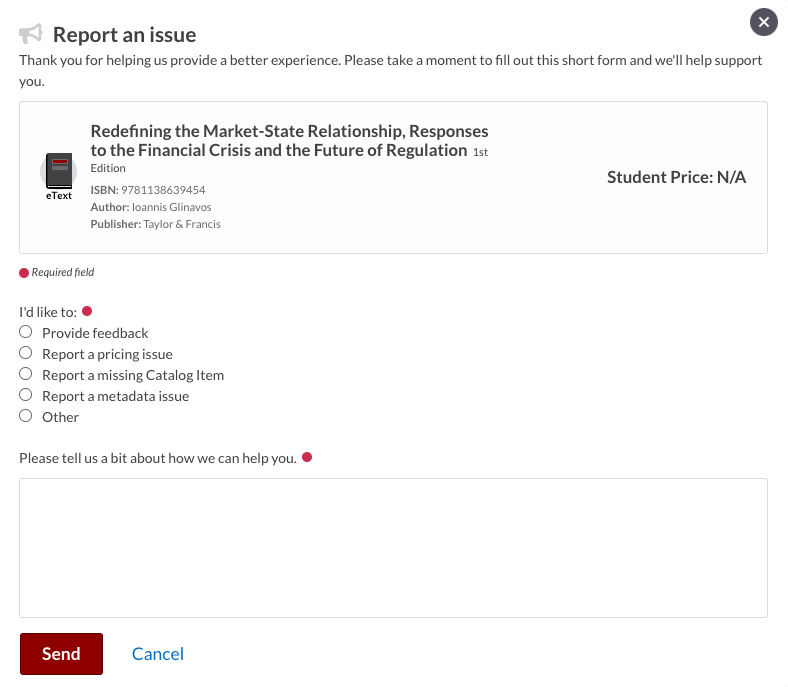Viewport: 788px width, 687px height.
Task: Click the red dot beside Required field legend
Action: [x=24, y=273]
